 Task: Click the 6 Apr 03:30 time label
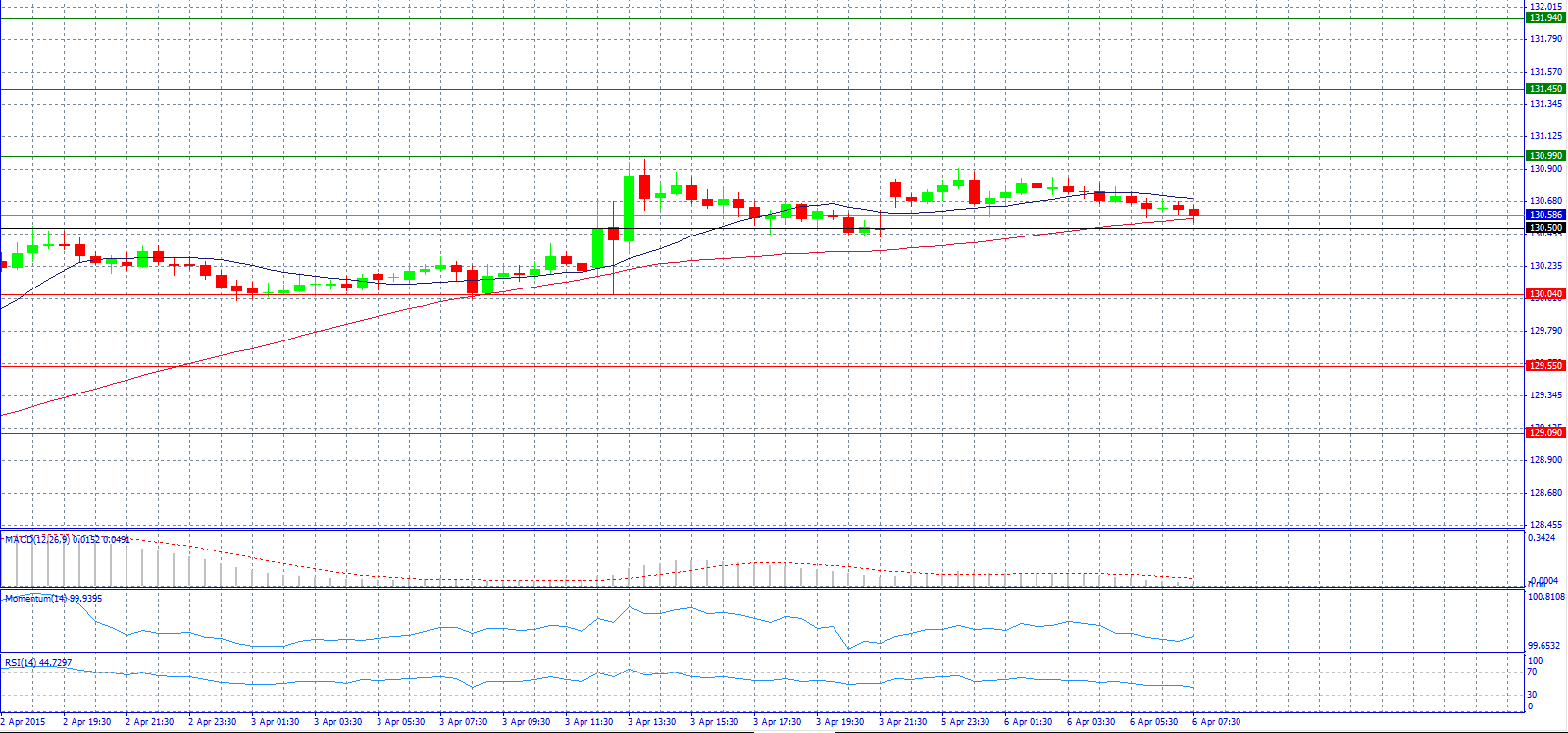click(x=1091, y=722)
